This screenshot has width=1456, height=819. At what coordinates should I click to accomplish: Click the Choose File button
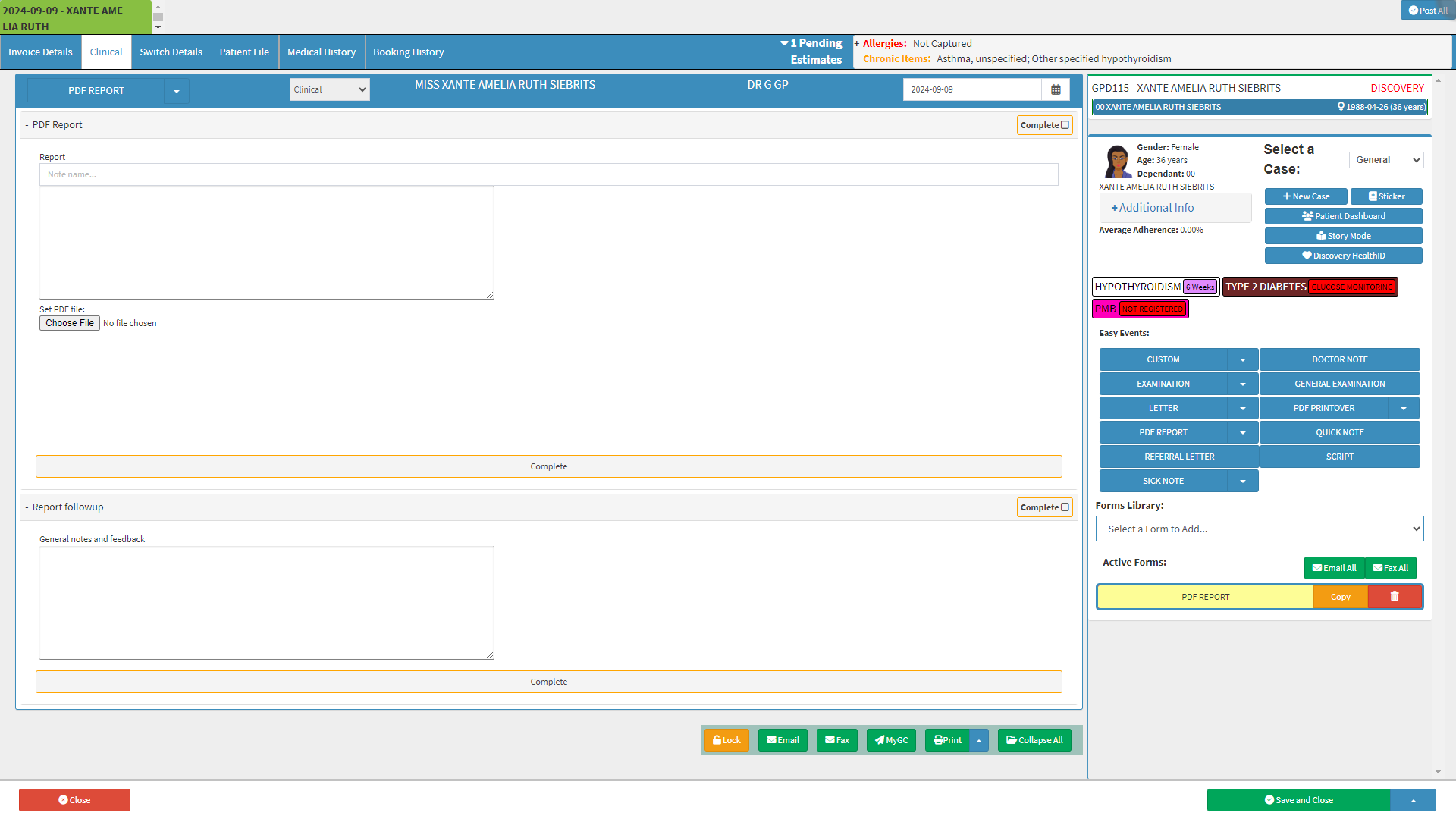[70, 323]
